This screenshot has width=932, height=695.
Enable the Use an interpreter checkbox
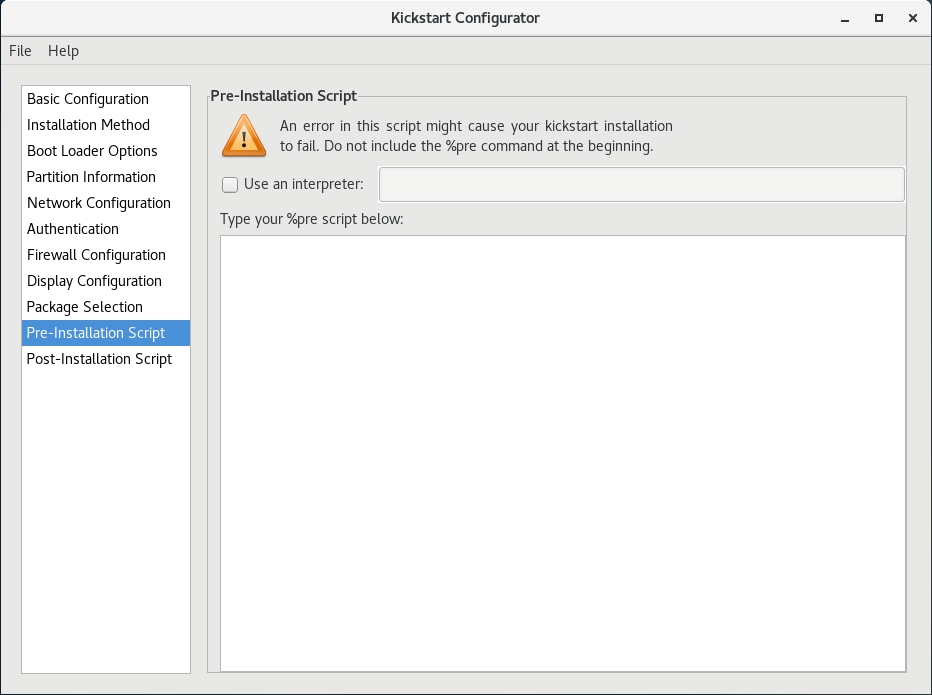230,185
